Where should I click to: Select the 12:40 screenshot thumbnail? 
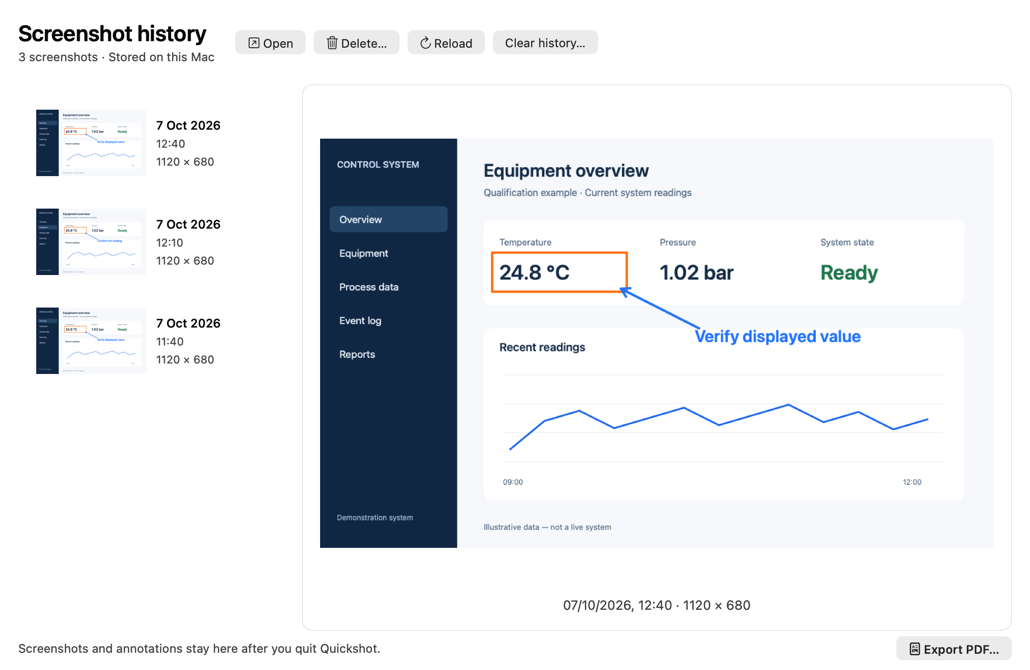click(x=91, y=143)
